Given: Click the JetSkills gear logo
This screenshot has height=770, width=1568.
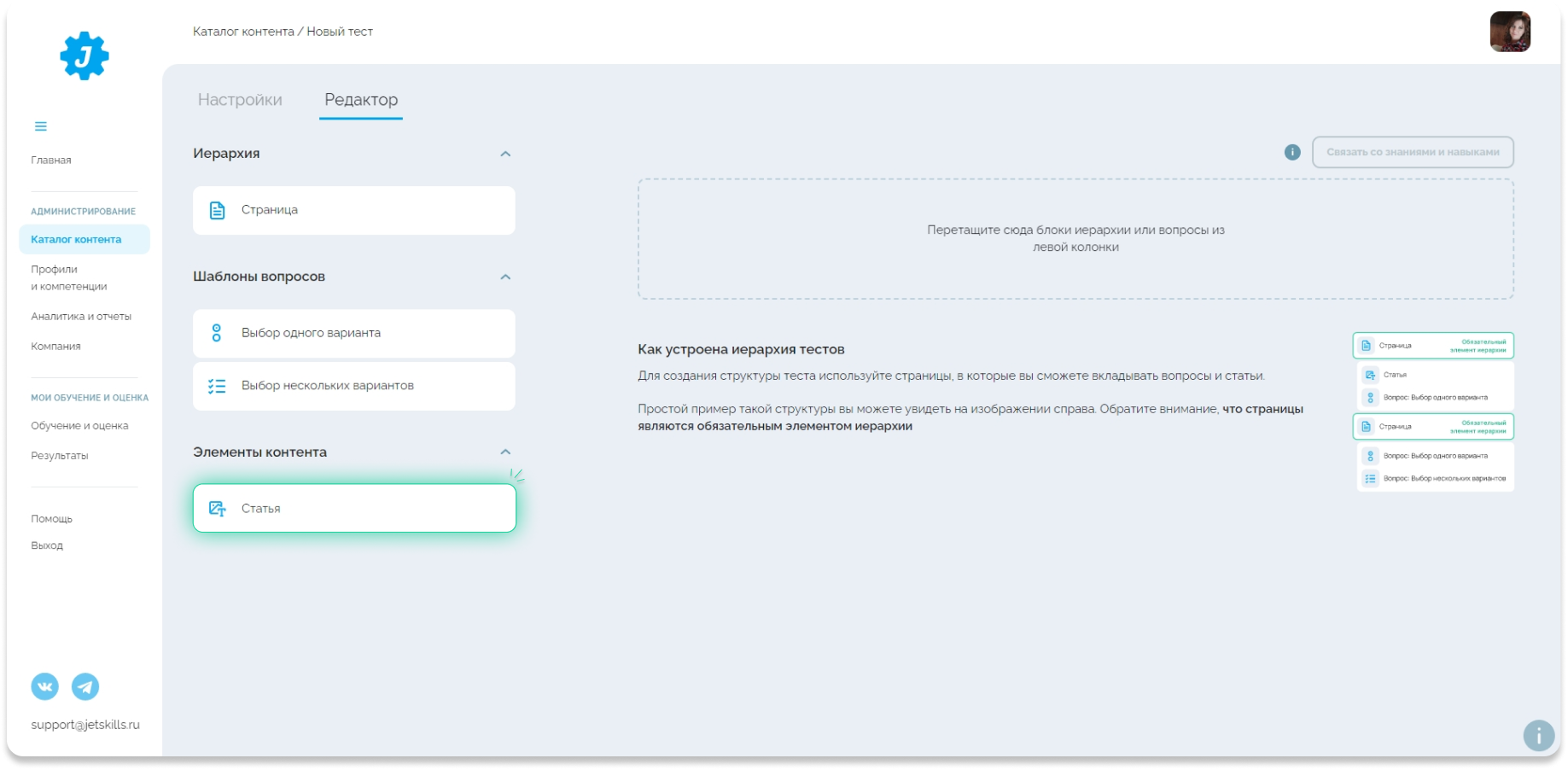Looking at the screenshot, I should coord(85,56).
